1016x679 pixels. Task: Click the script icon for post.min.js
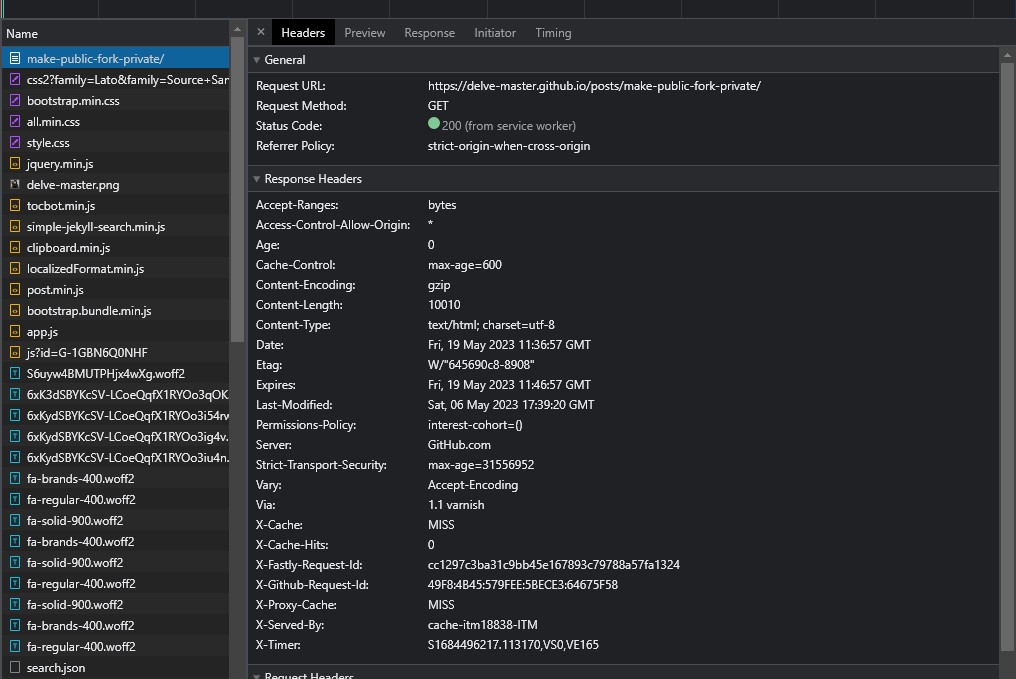click(15, 290)
